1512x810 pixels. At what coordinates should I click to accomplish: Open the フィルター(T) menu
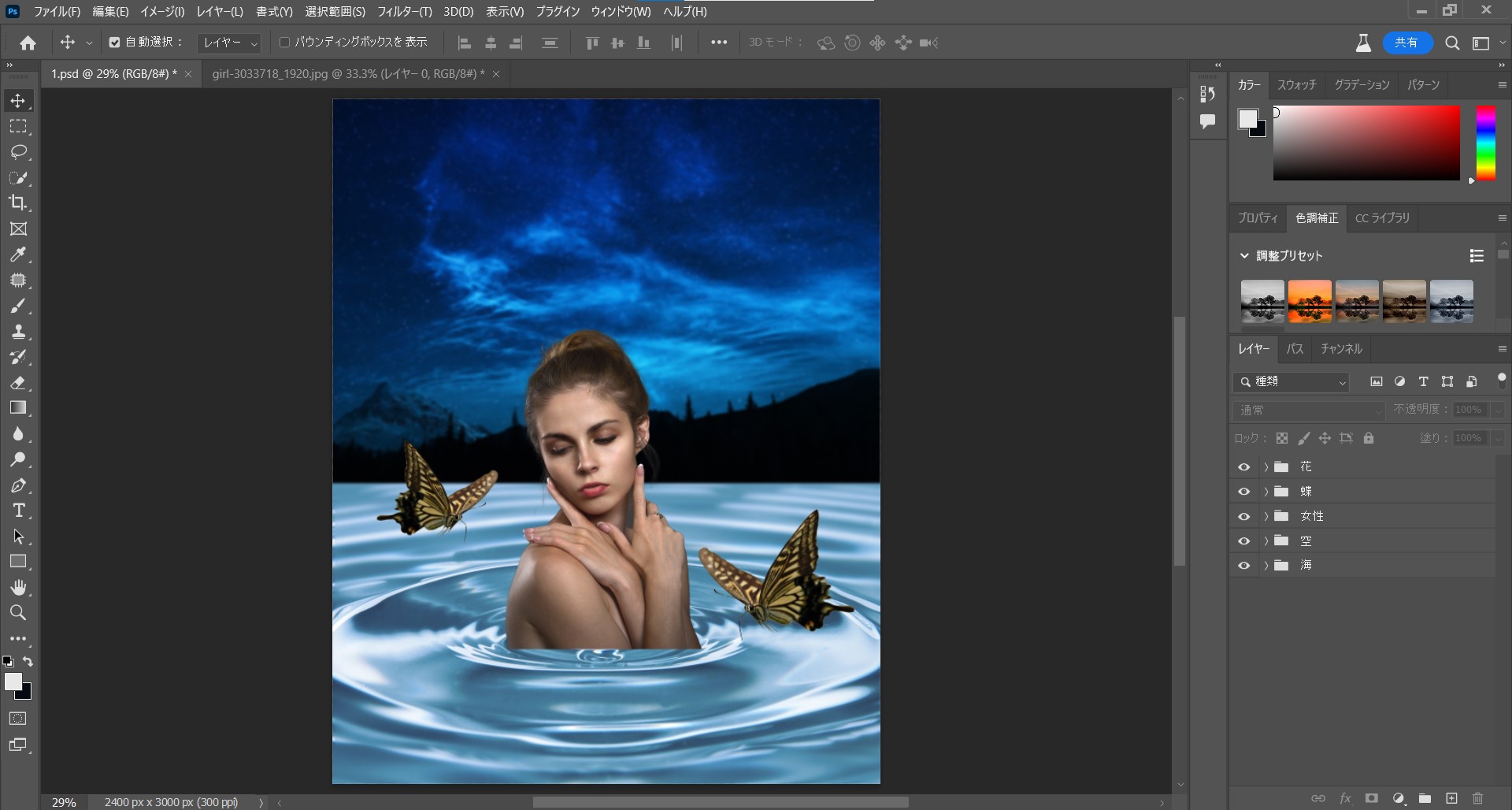click(x=404, y=12)
